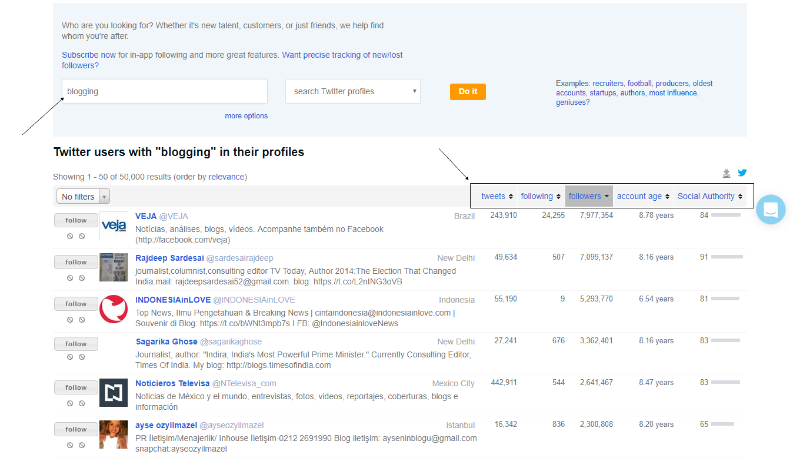Screen dimensions: 800x461
Task: Click right circle-slash icon in ayse ozyilmazel row
Action: pos(82,445)
